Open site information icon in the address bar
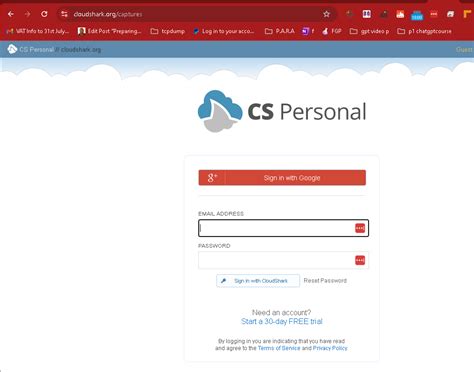The height and width of the screenshot is (372, 474). click(x=64, y=14)
